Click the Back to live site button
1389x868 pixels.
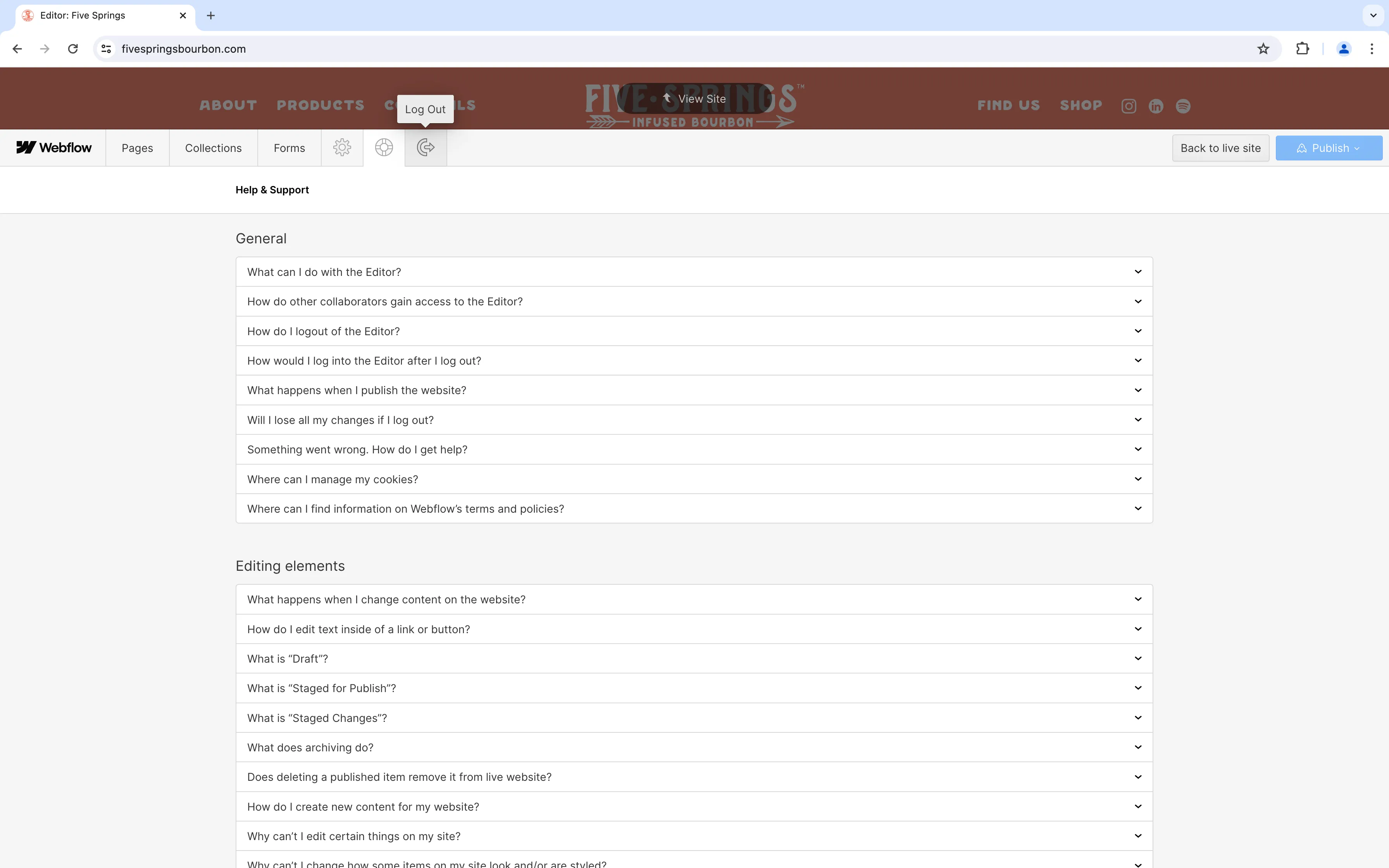pos(1220,148)
